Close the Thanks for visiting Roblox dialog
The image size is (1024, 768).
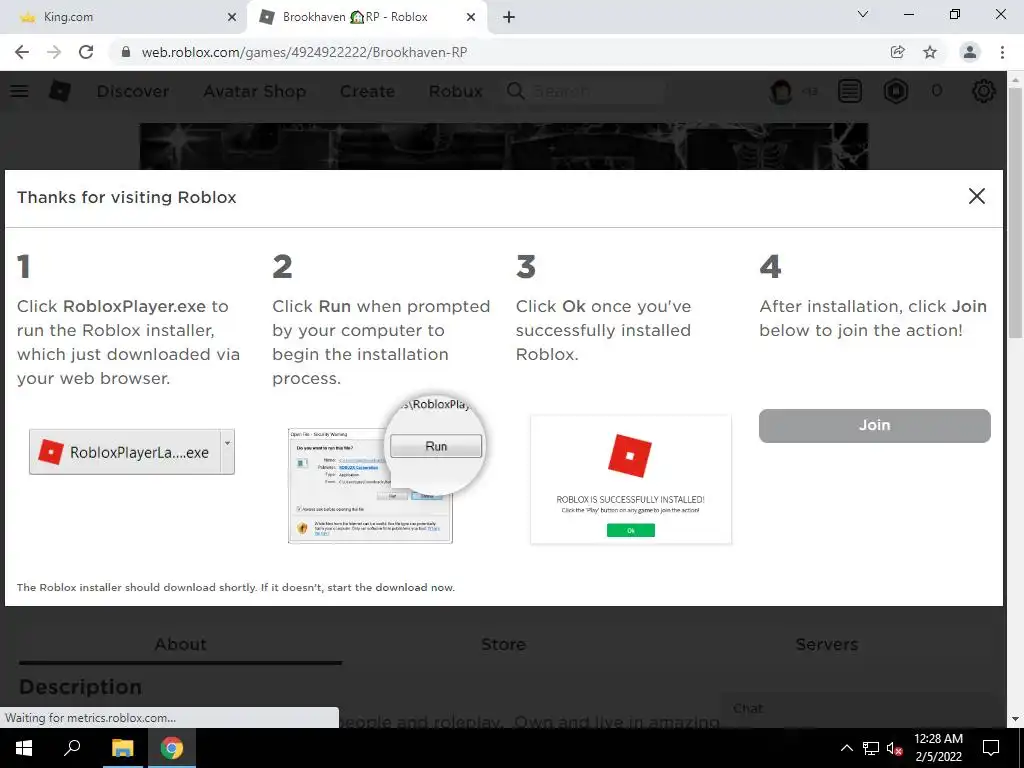(976, 196)
